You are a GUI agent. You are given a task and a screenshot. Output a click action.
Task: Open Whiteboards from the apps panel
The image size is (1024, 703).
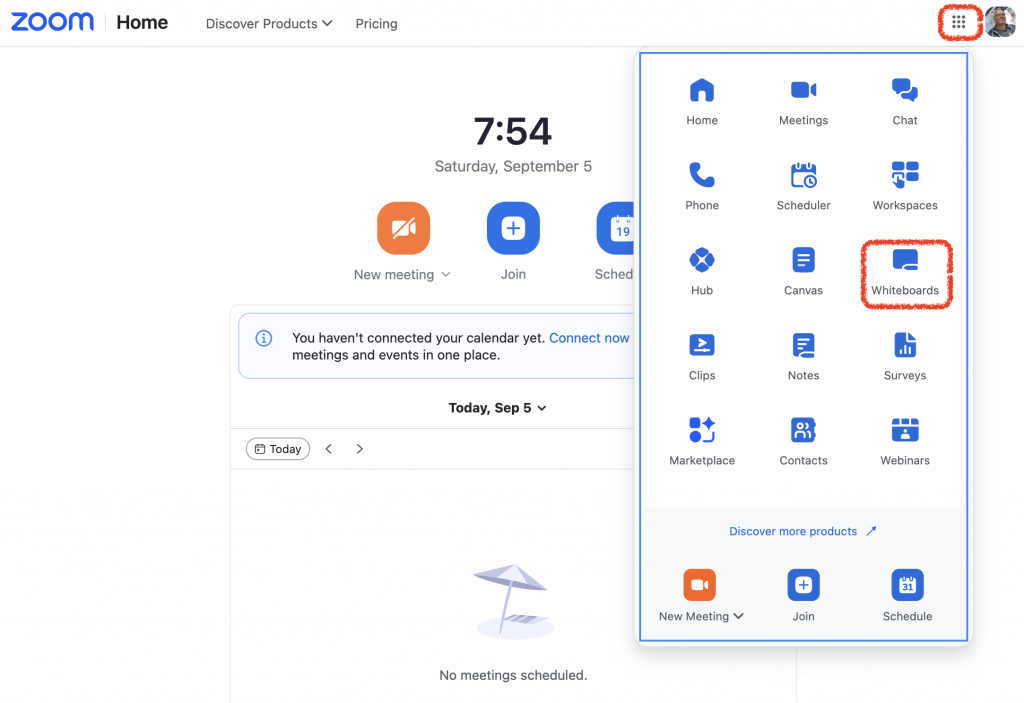[x=904, y=272]
